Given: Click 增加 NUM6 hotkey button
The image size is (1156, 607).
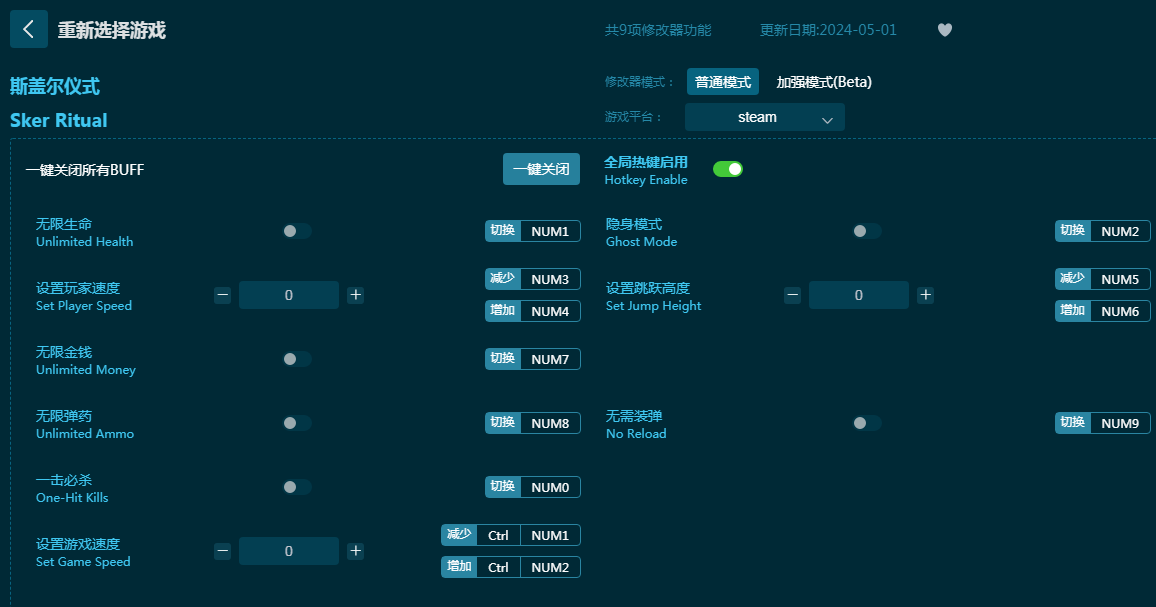Looking at the screenshot, I should point(1102,311).
